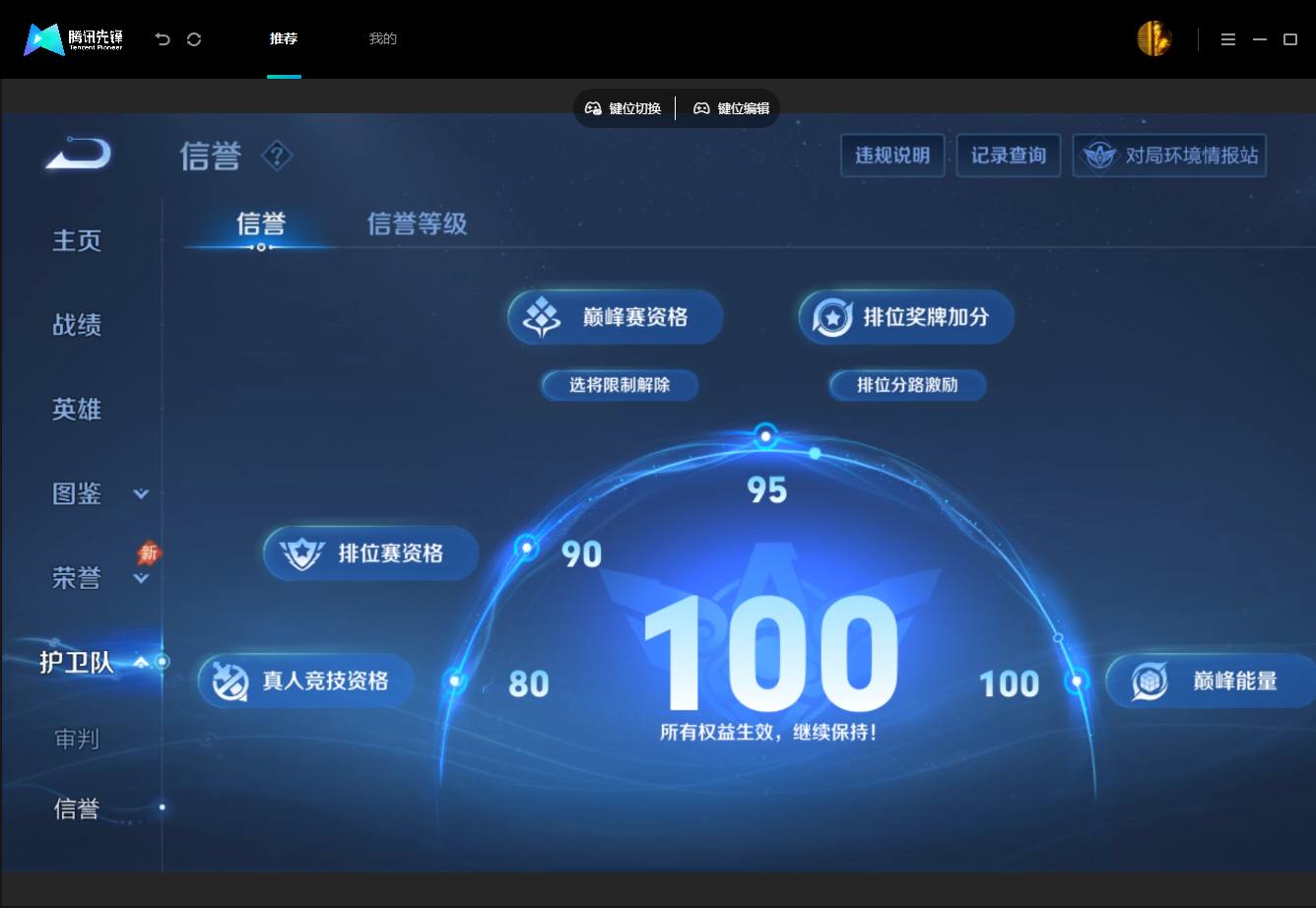Click the refresh icon in top bar
This screenshot has height=908, width=1316.
point(194,39)
